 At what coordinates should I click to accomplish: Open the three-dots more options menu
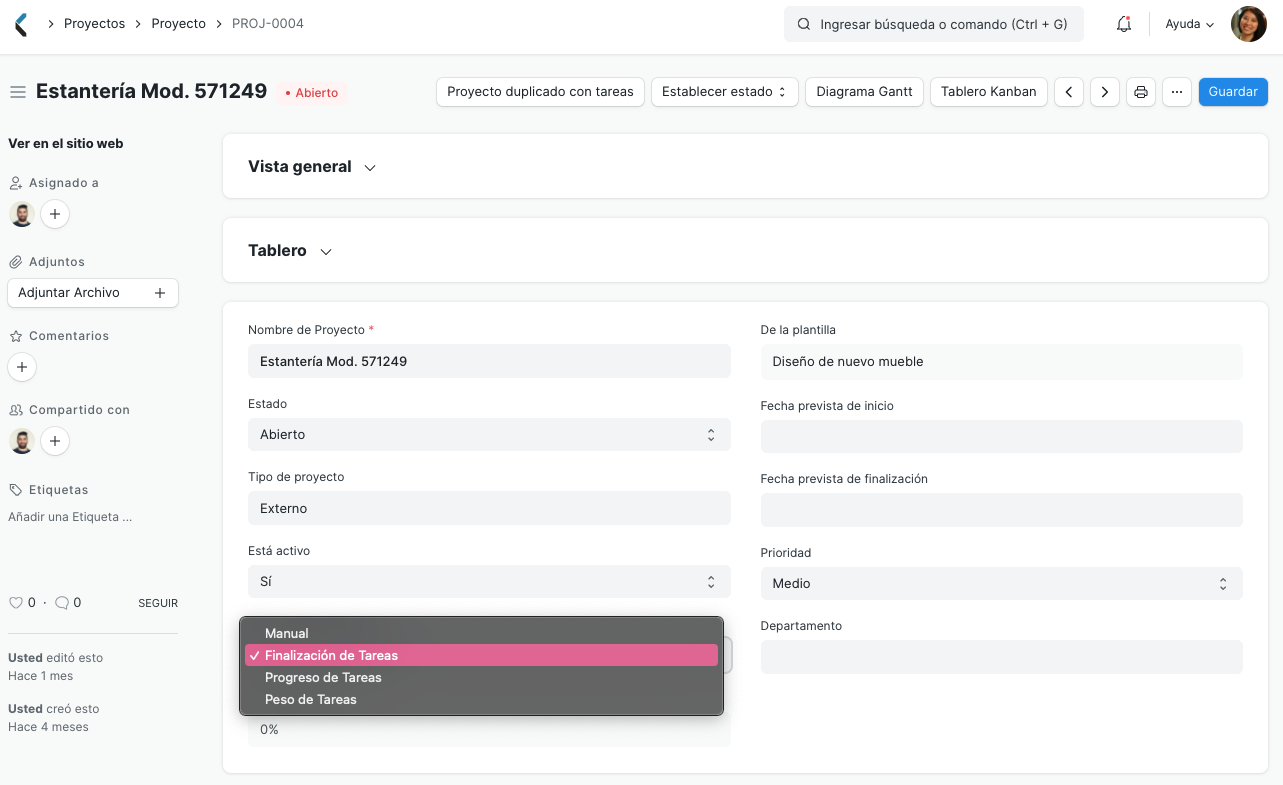[x=1177, y=92]
